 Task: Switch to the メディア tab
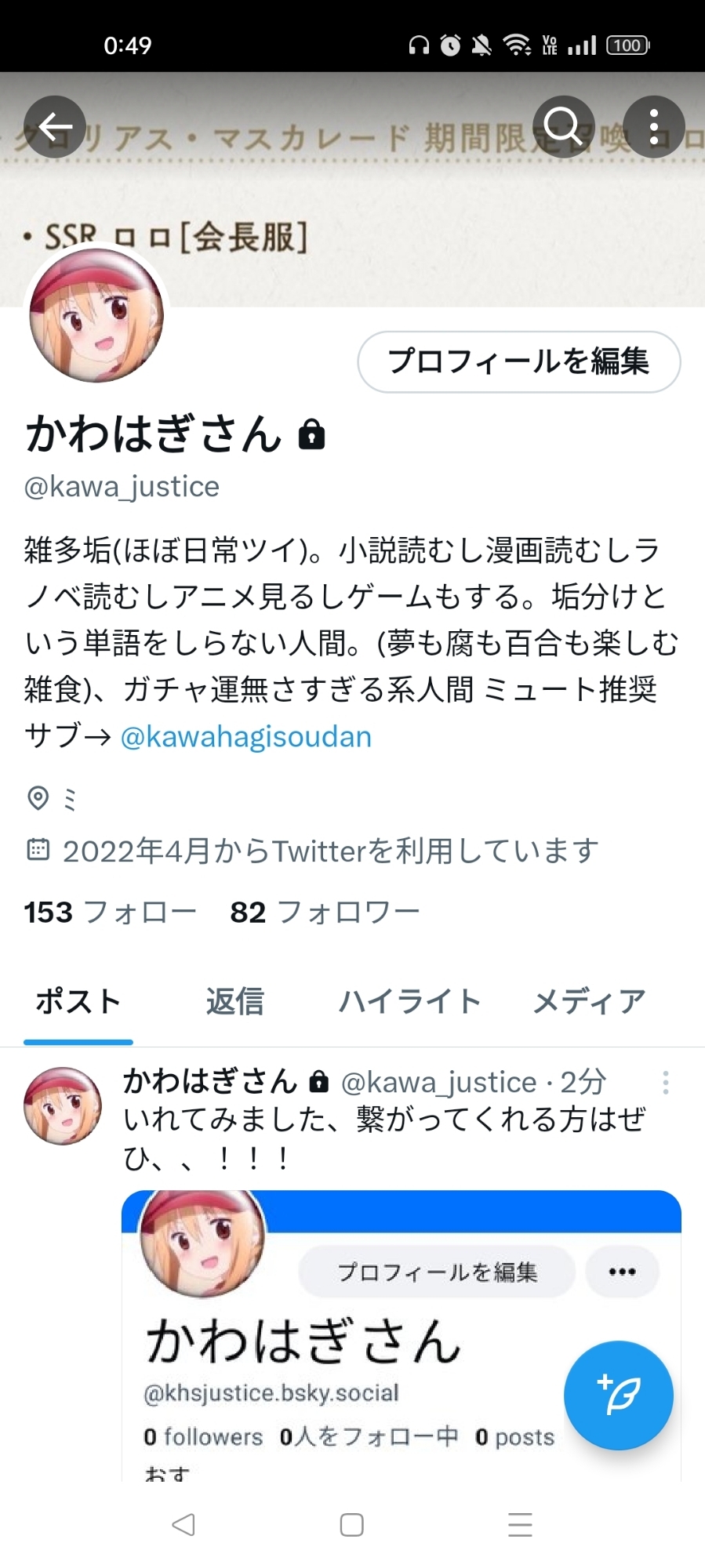click(590, 1001)
